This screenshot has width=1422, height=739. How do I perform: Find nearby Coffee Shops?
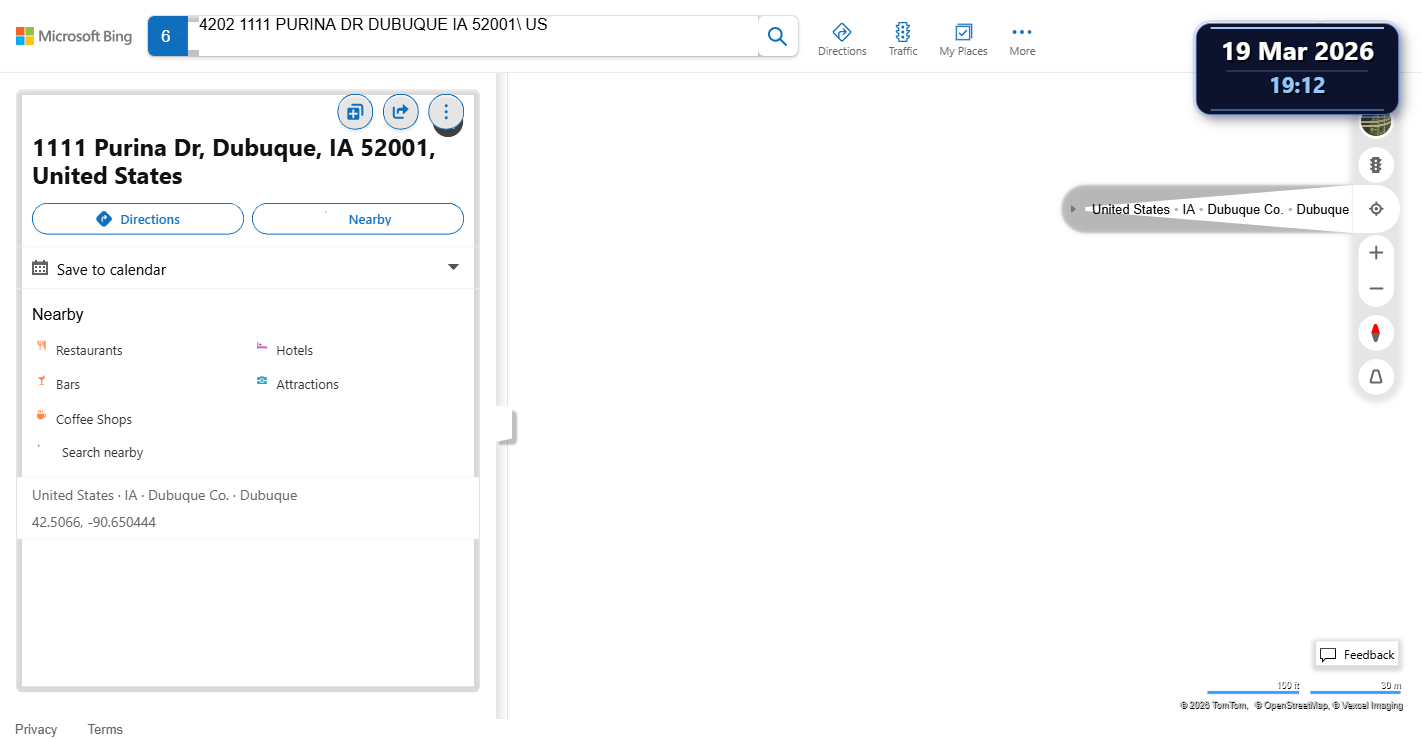pyautogui.click(x=94, y=420)
